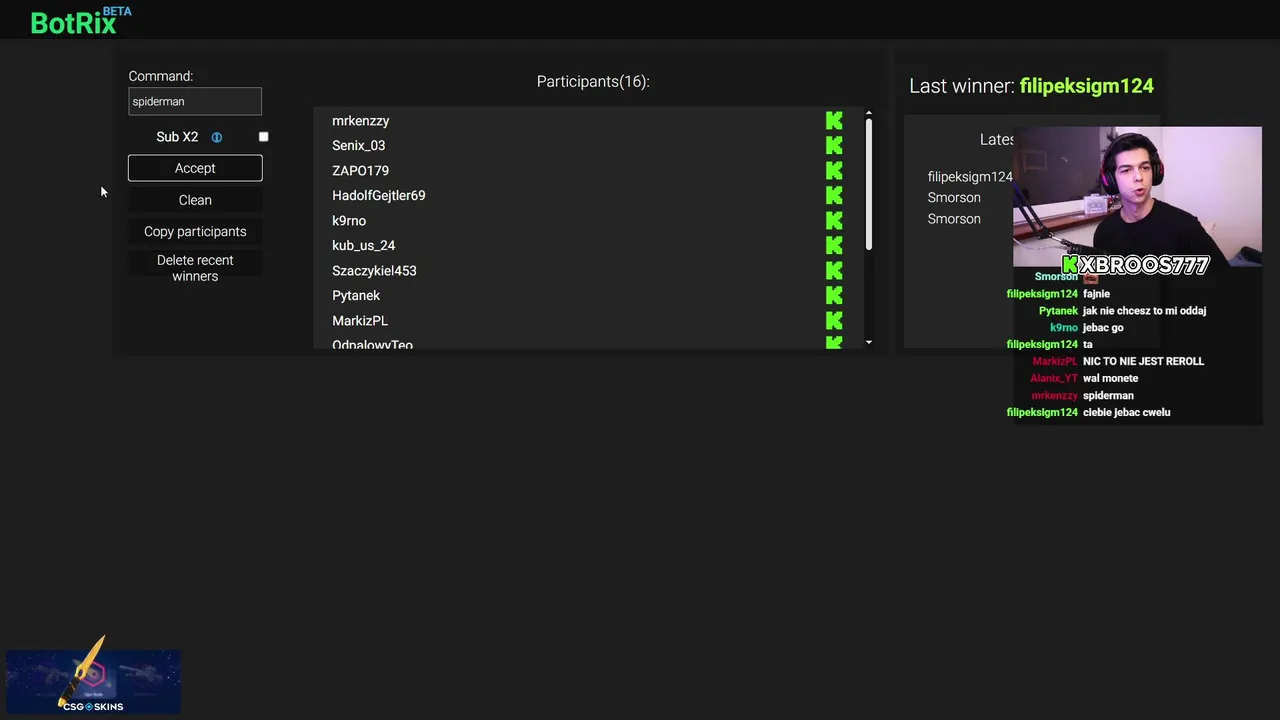
Task: Click Delete recent winners button
Action: (x=195, y=268)
